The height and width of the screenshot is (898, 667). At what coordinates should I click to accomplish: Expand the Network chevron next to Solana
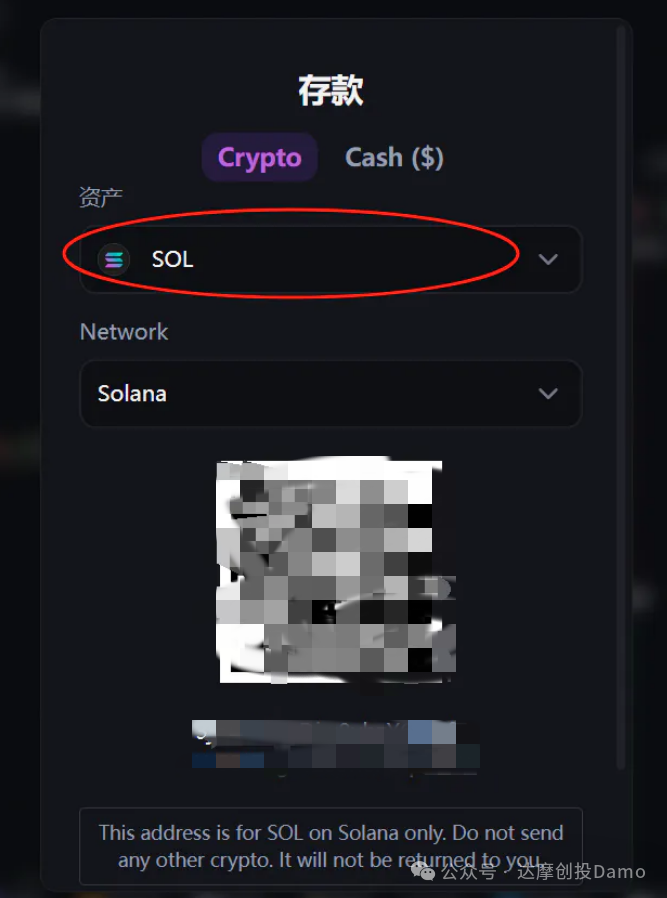tap(548, 393)
